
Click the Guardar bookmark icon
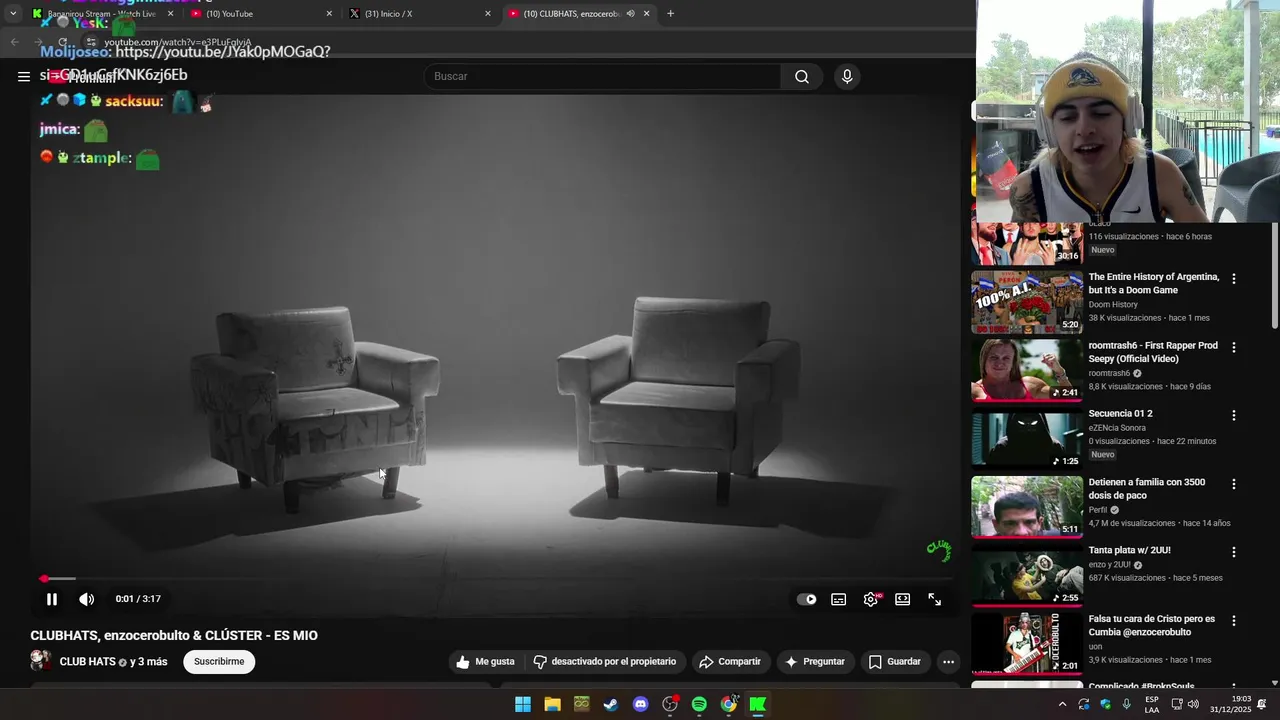875,662
